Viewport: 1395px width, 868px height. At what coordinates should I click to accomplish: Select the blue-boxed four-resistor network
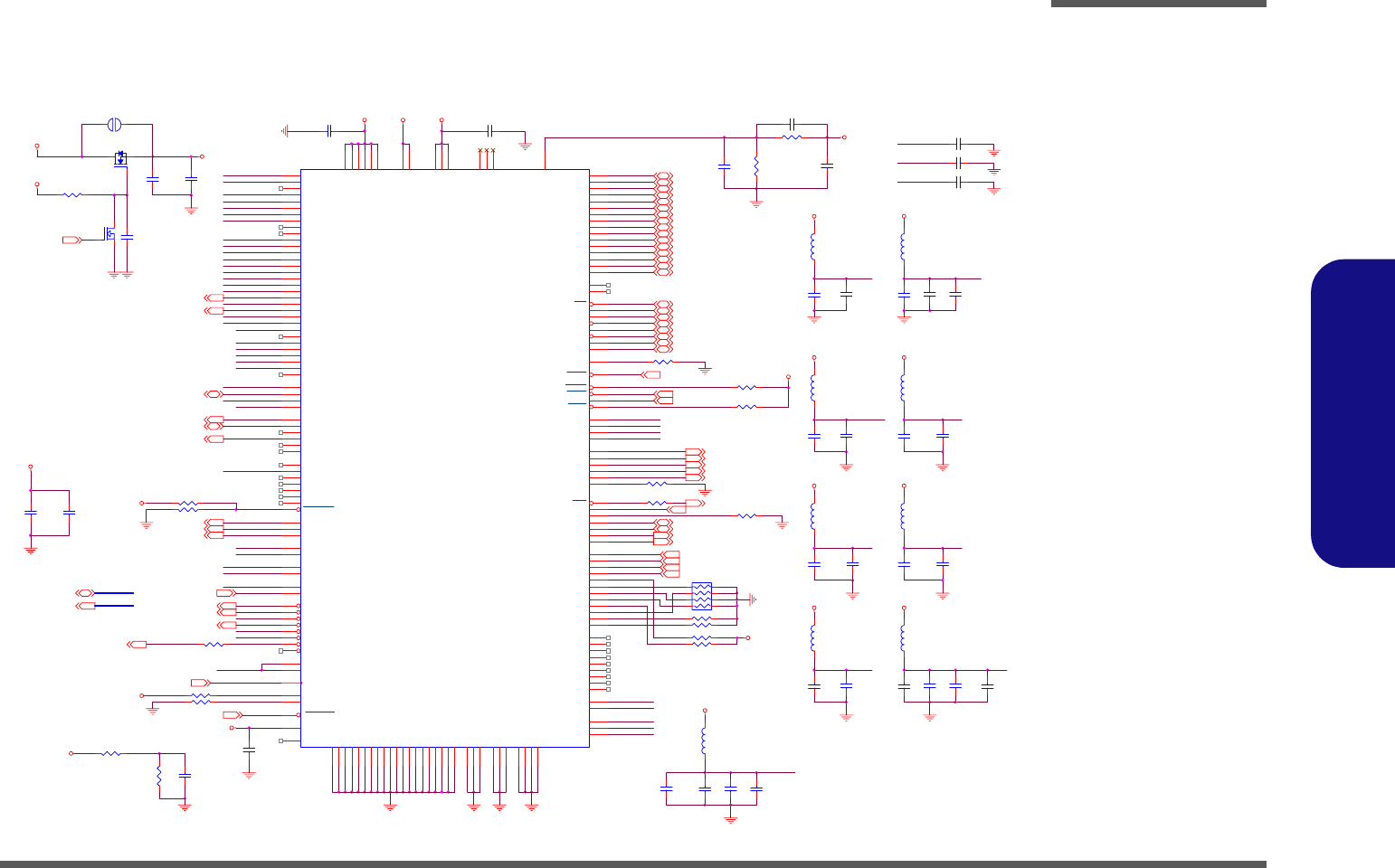tap(702, 596)
